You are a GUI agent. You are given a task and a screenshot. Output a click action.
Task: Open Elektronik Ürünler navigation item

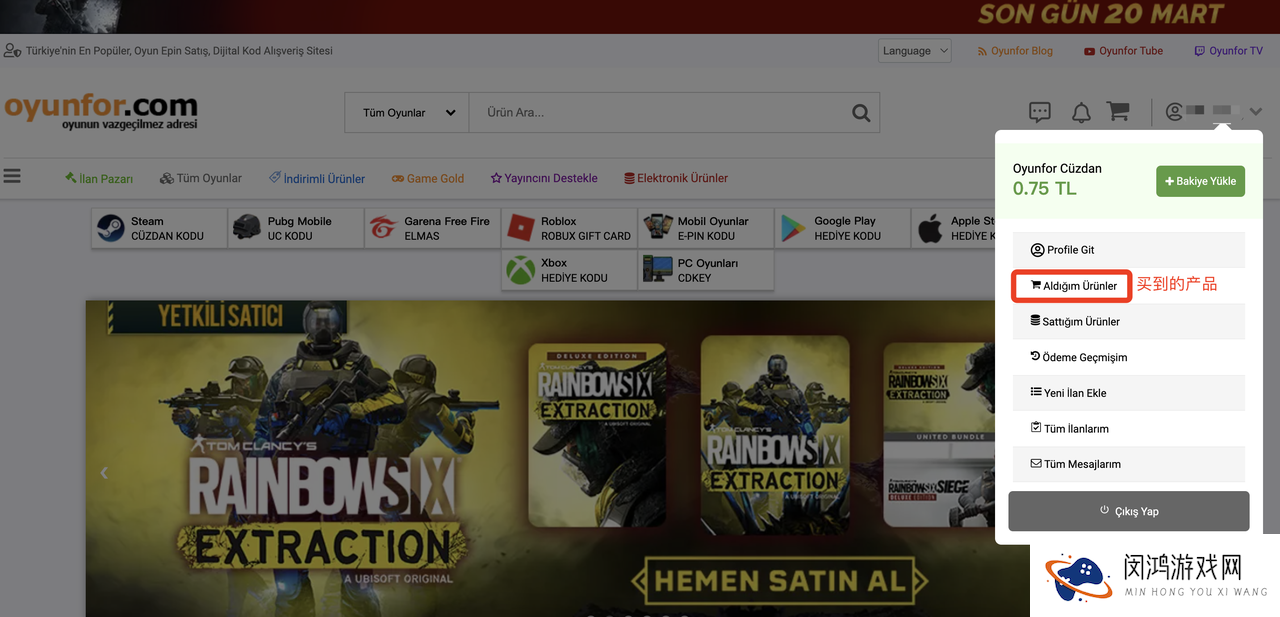pyautogui.click(x=676, y=178)
